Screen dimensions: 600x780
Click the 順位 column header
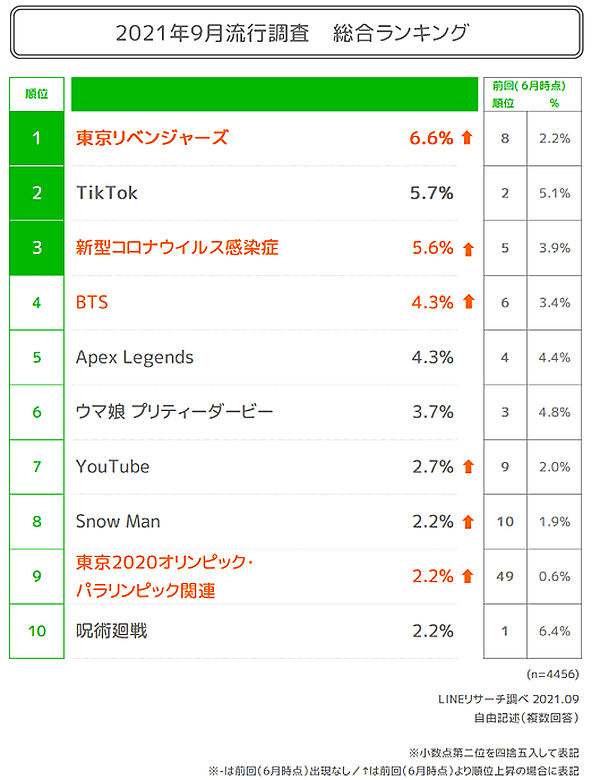(x=37, y=94)
